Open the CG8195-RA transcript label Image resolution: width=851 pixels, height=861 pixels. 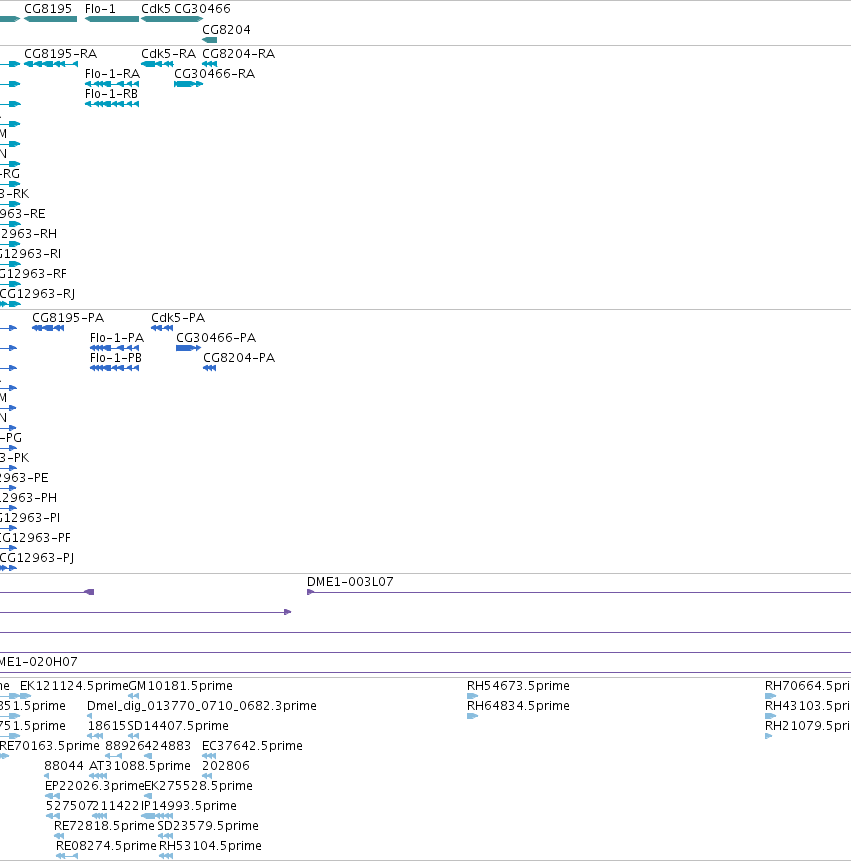(x=60, y=54)
